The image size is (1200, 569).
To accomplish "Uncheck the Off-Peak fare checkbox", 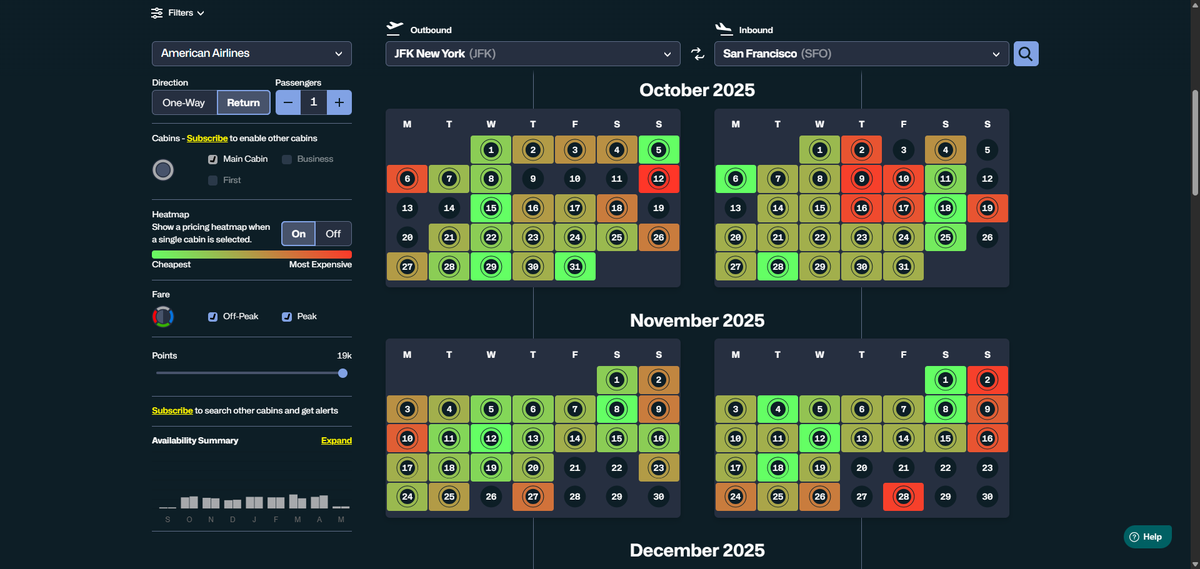I will [213, 317].
